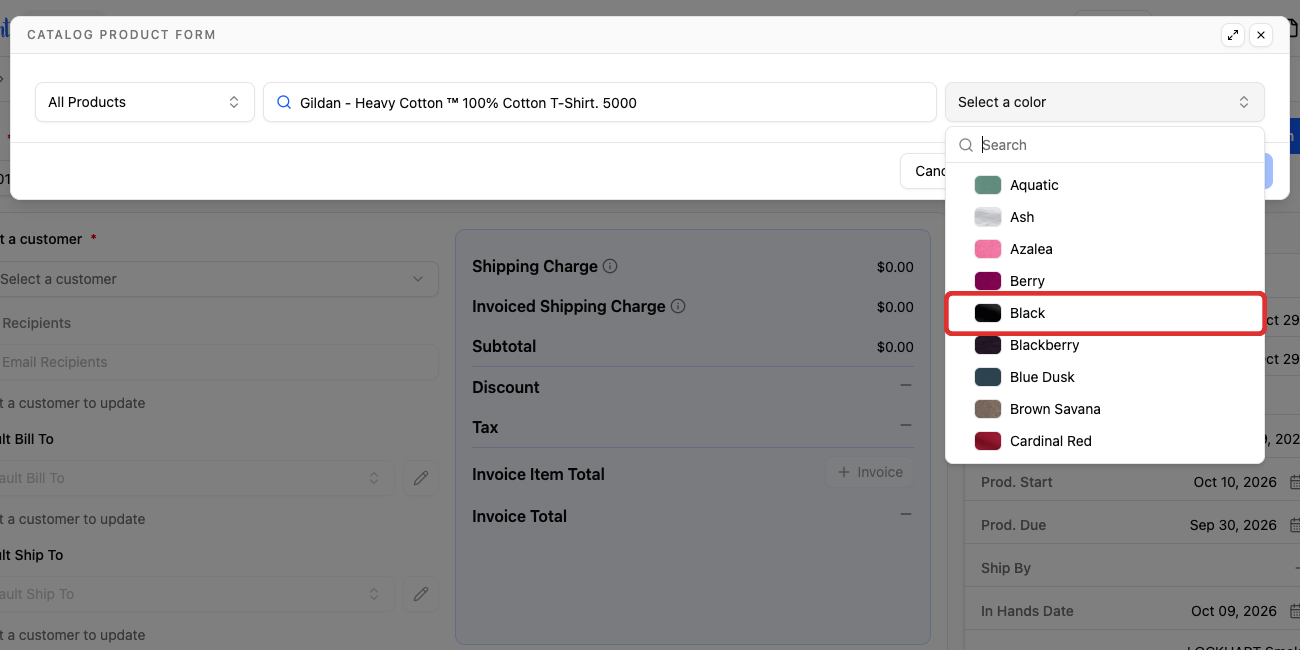Click the Prod. Start date Oct 10, 2026
This screenshot has height=650, width=1300.
1235,482
